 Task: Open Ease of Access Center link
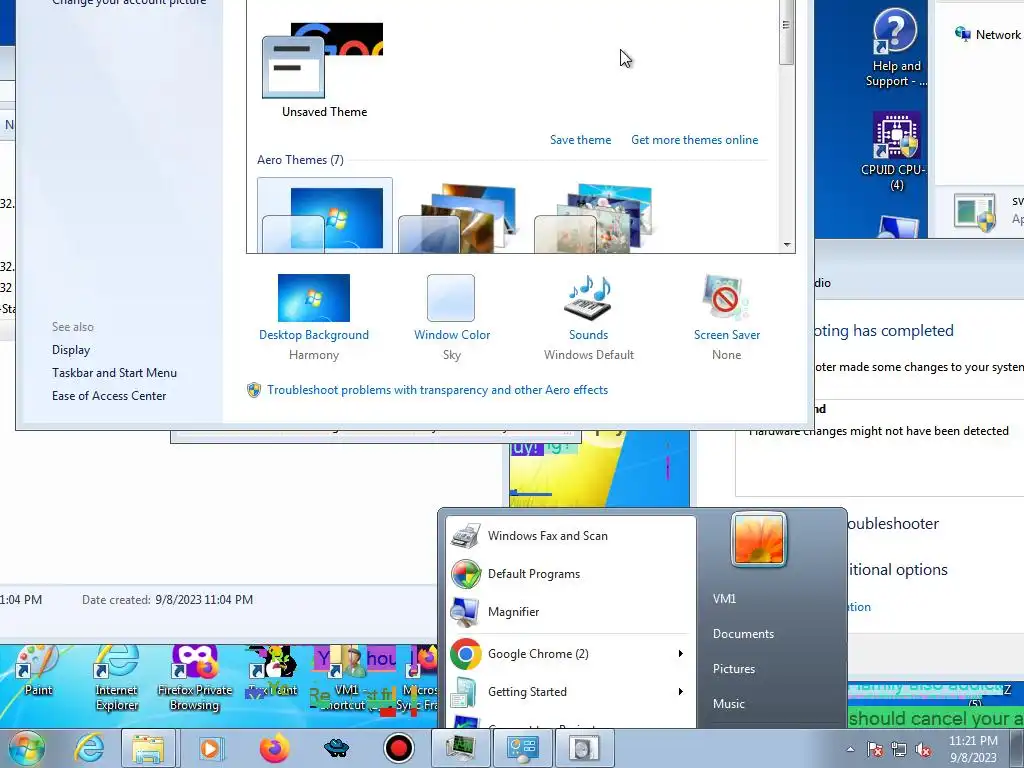tap(109, 396)
